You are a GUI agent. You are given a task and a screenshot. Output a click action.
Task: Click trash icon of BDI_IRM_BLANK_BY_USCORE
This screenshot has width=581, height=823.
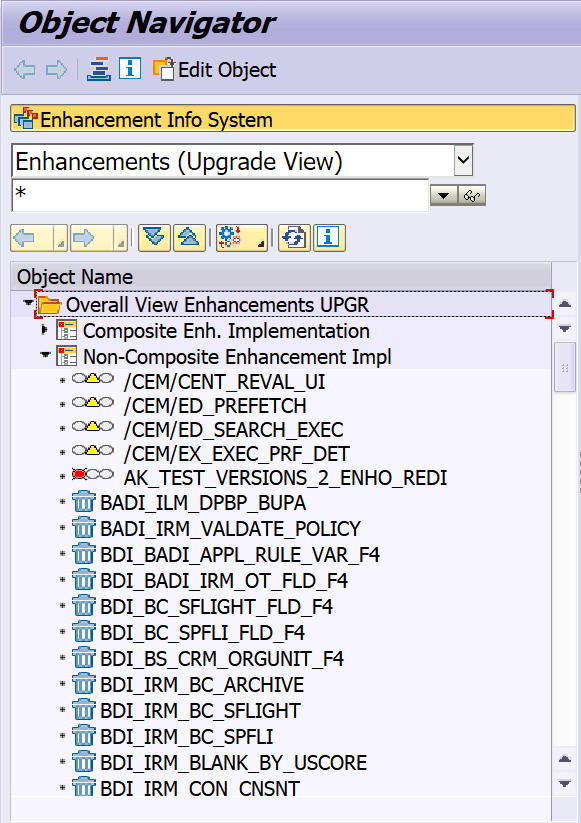pos(83,762)
